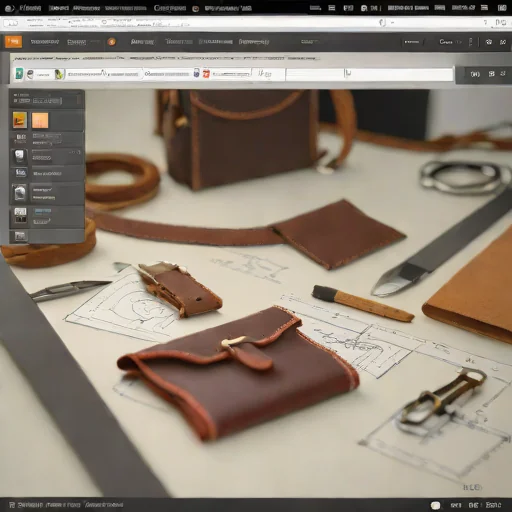The height and width of the screenshot is (512, 512).
Task: Click the round orange icon in the dark toolbar
Action: [x=112, y=42]
